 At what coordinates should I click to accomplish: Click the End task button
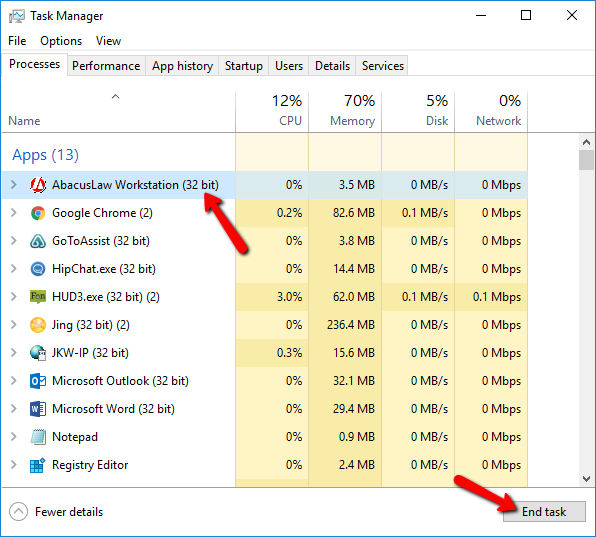point(544,512)
